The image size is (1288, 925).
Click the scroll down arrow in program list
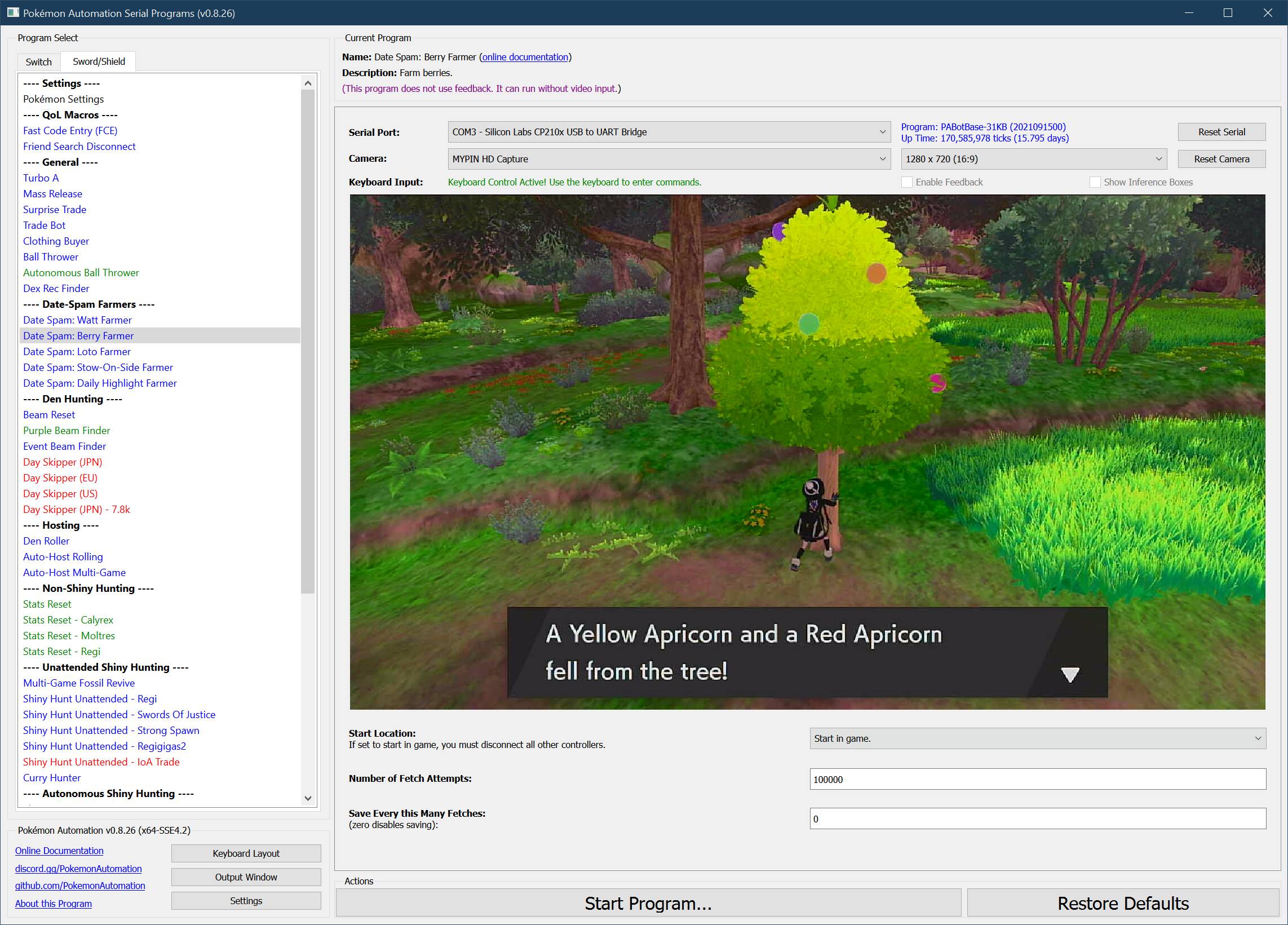tap(308, 798)
